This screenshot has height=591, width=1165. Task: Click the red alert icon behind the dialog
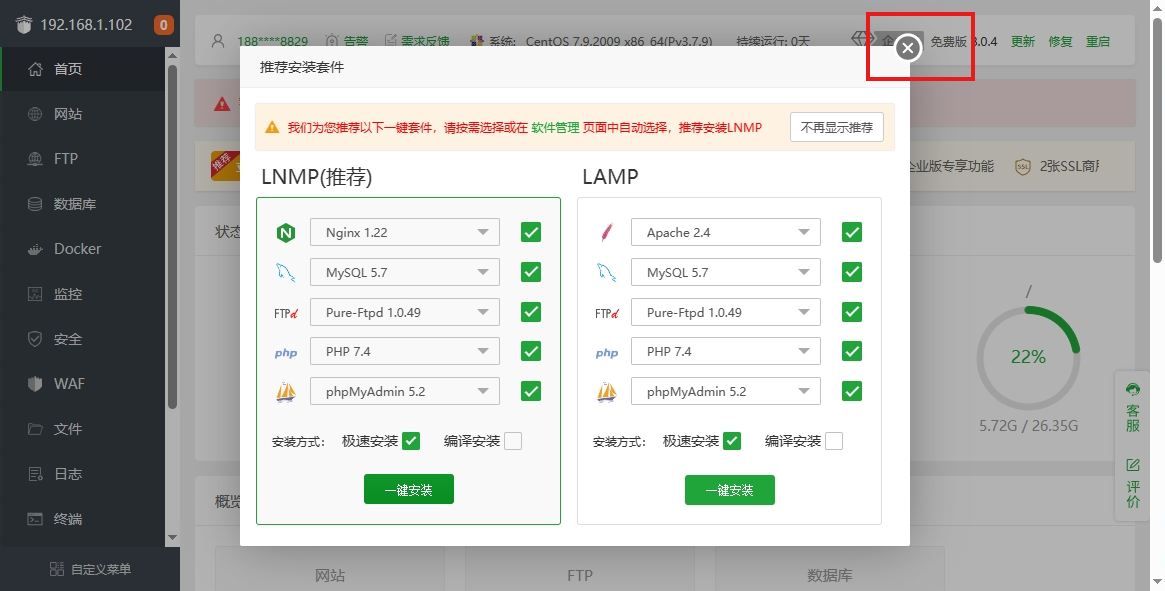pyautogui.click(x=222, y=104)
